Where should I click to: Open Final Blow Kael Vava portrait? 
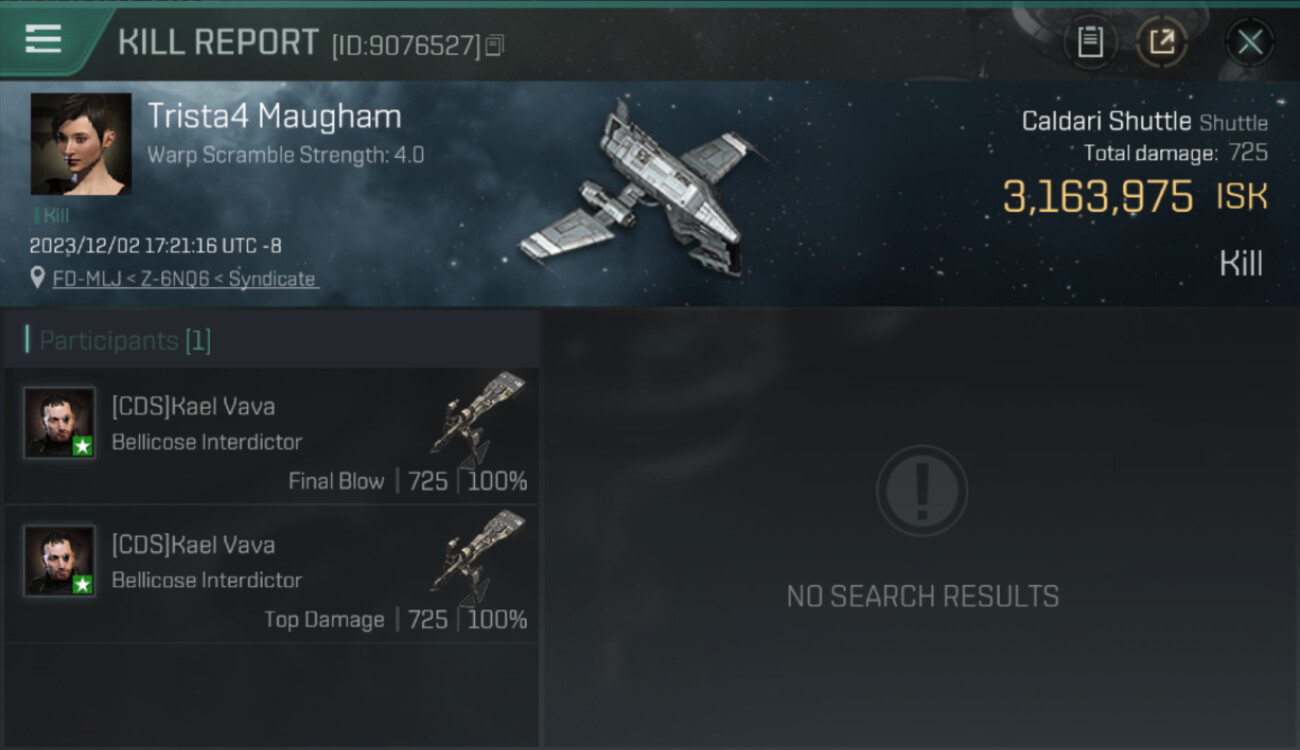60,423
